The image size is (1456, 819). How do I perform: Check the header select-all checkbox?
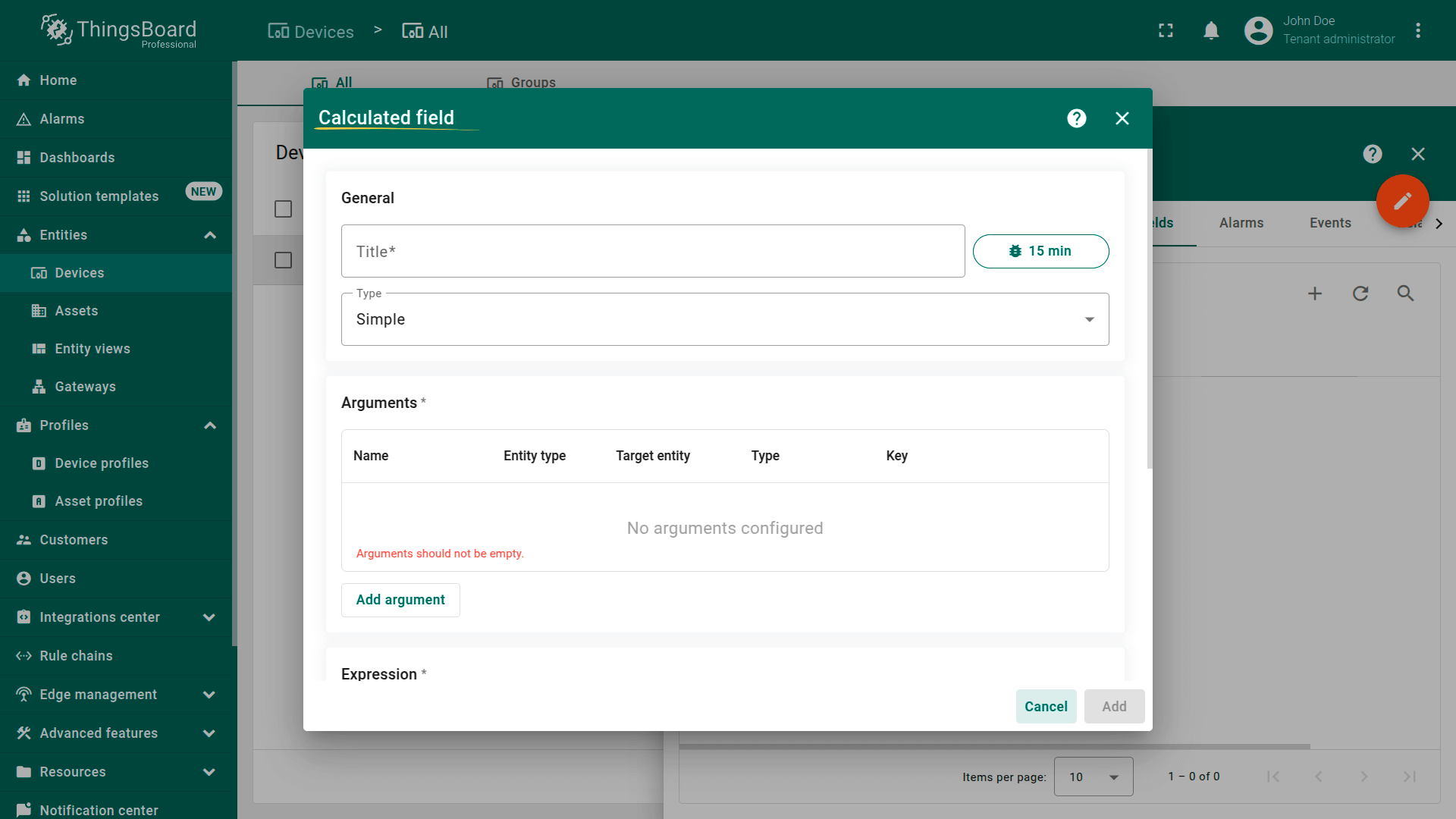[x=283, y=209]
